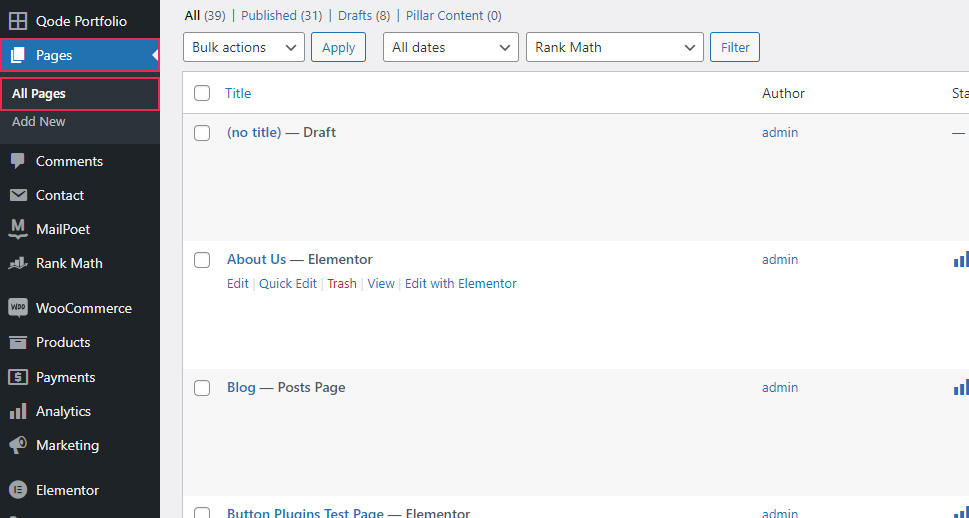The height and width of the screenshot is (518, 969).
Task: Click Edit with Elementor under About Us
Action: [460, 284]
